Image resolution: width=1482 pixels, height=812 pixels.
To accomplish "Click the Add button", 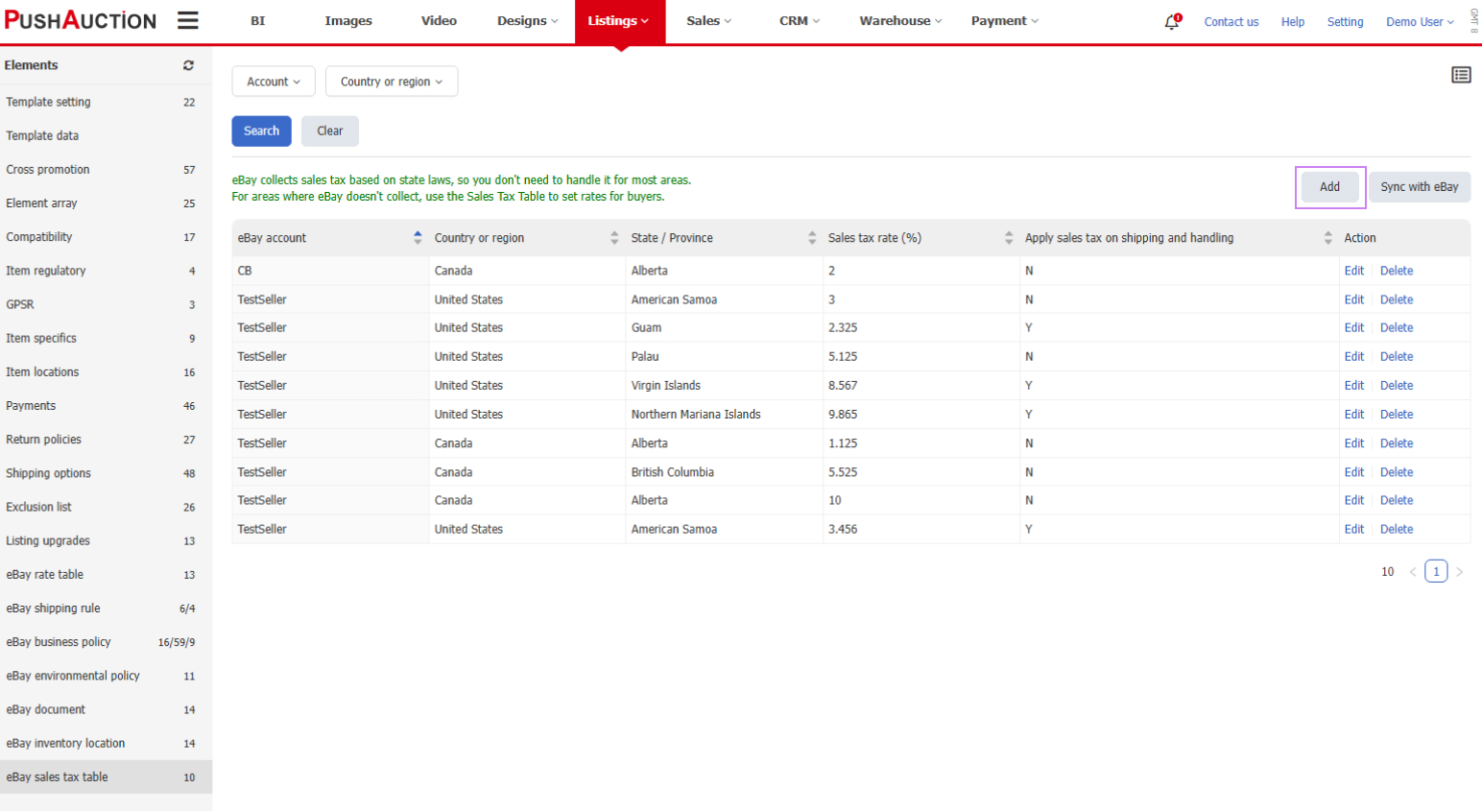I will (1329, 186).
